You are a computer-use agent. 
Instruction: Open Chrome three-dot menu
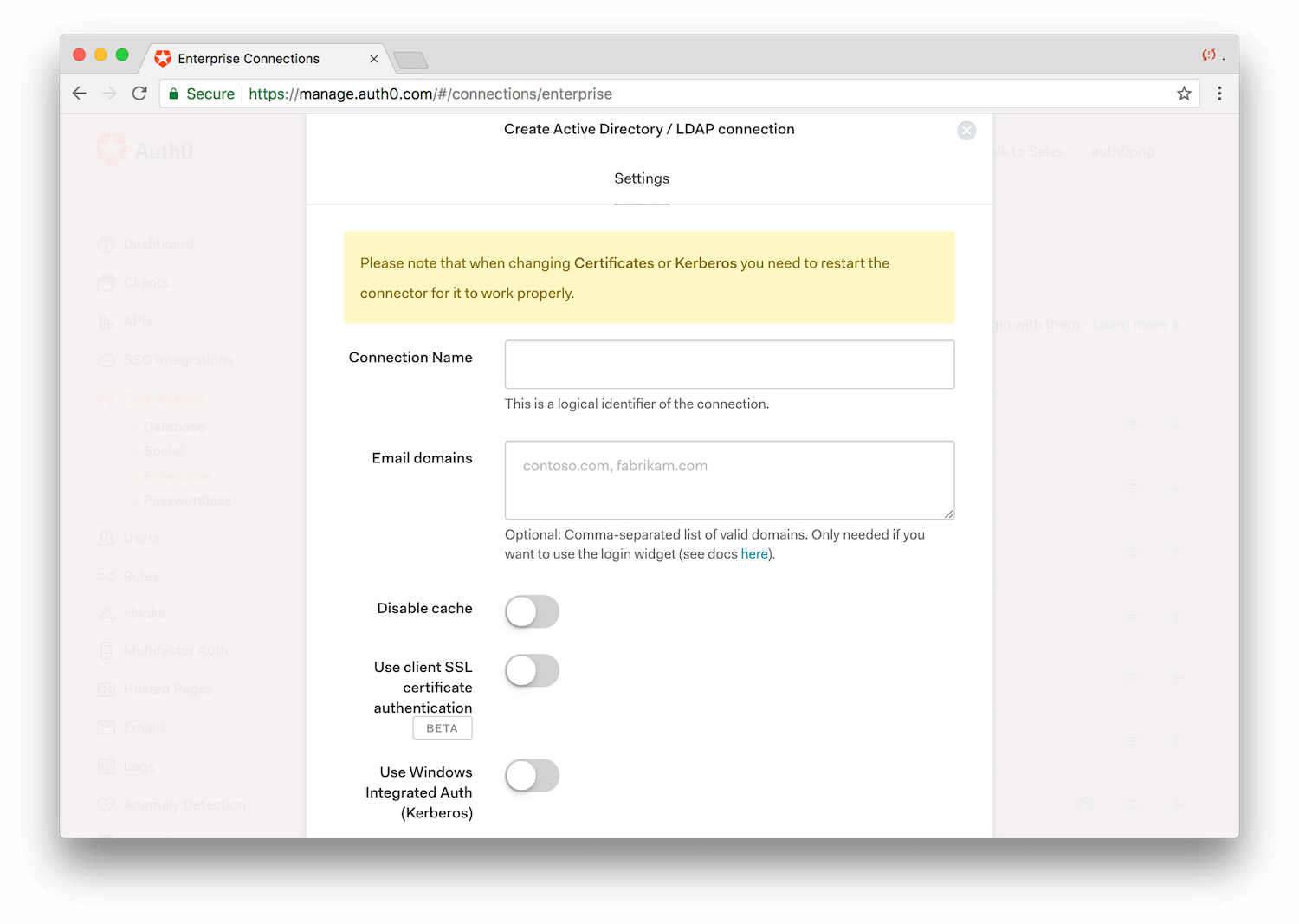(x=1219, y=94)
